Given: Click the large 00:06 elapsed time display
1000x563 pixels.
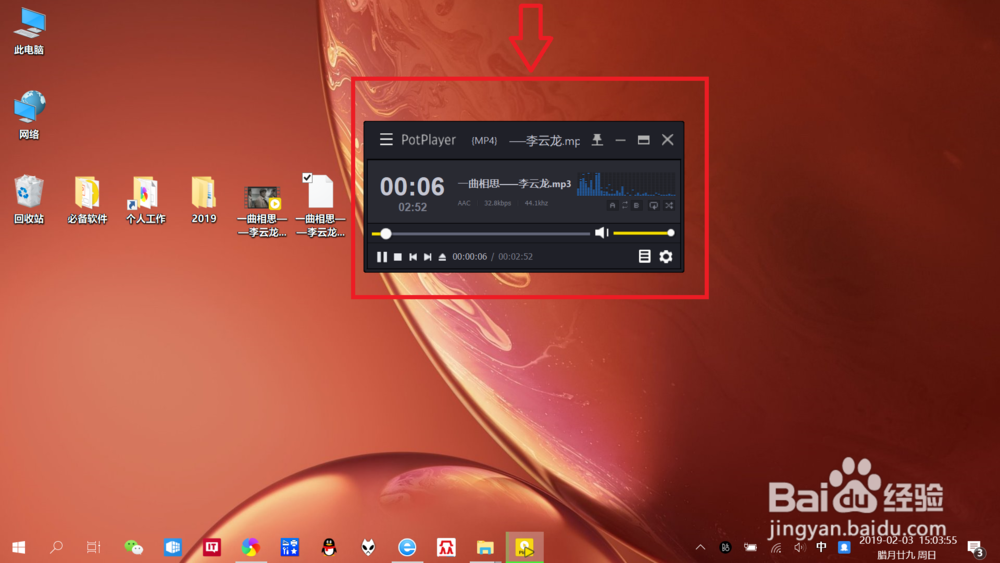Looking at the screenshot, I should [x=412, y=187].
